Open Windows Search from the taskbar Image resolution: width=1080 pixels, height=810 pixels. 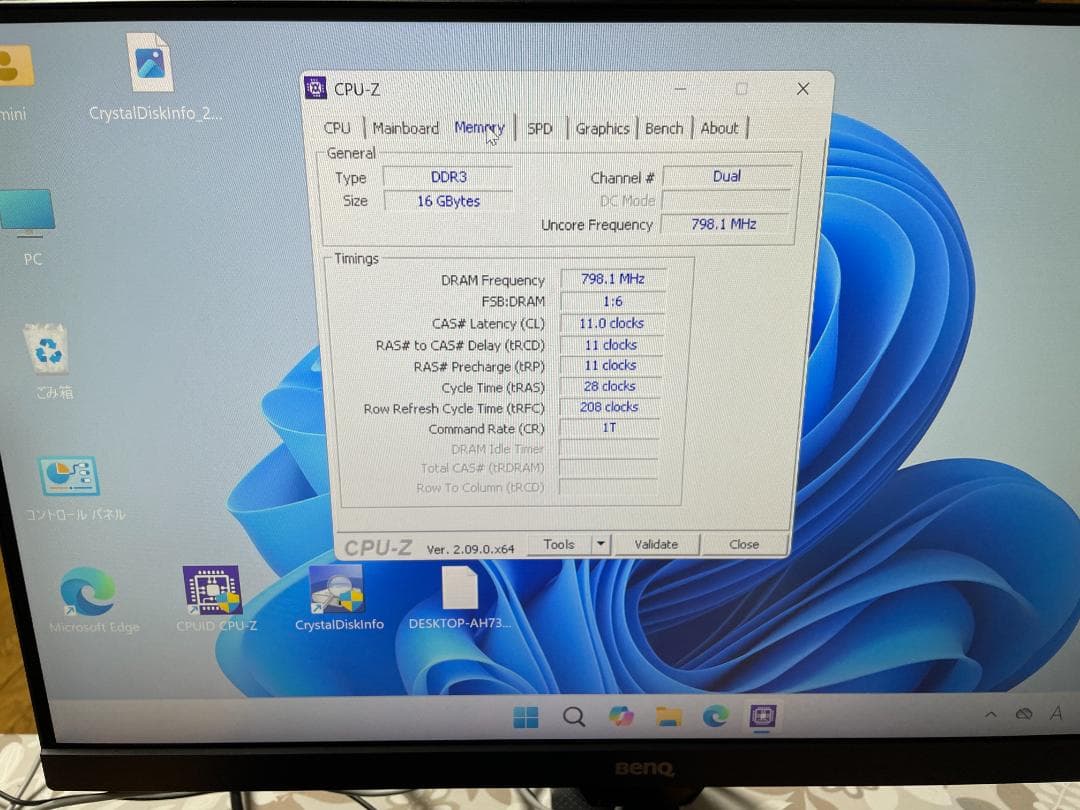click(572, 716)
